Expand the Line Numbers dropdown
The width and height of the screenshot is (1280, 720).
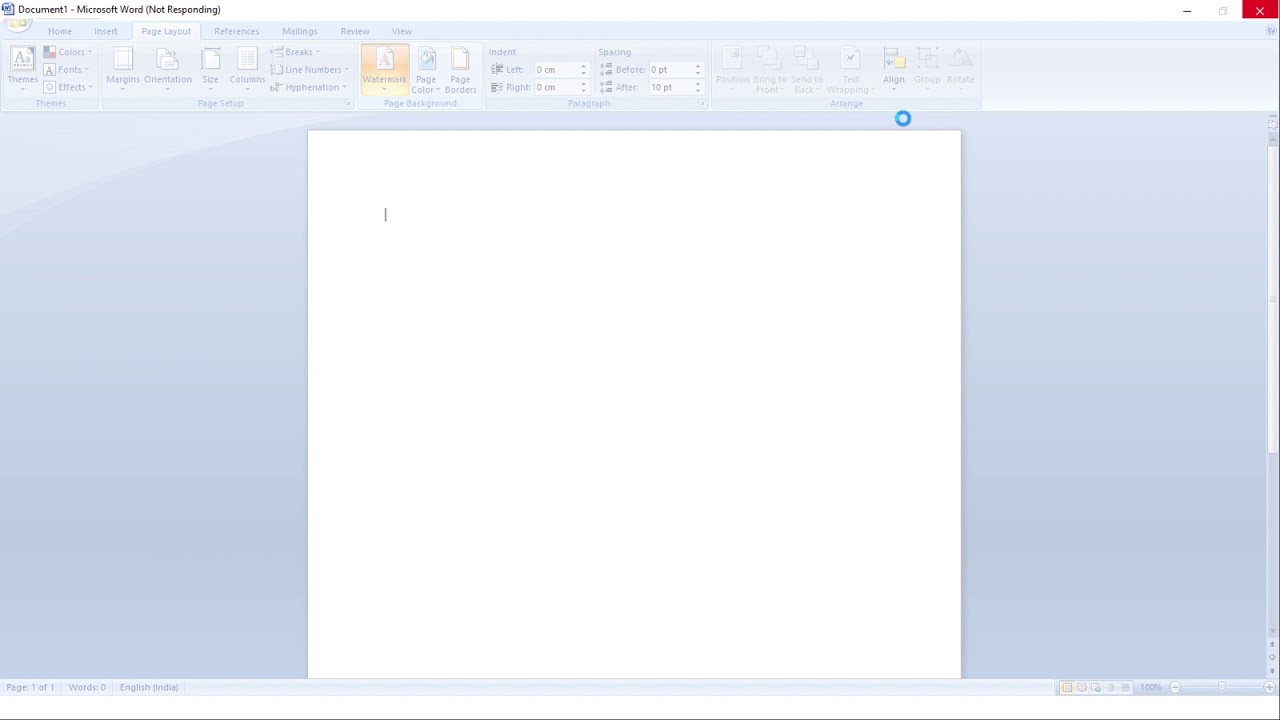(x=309, y=70)
